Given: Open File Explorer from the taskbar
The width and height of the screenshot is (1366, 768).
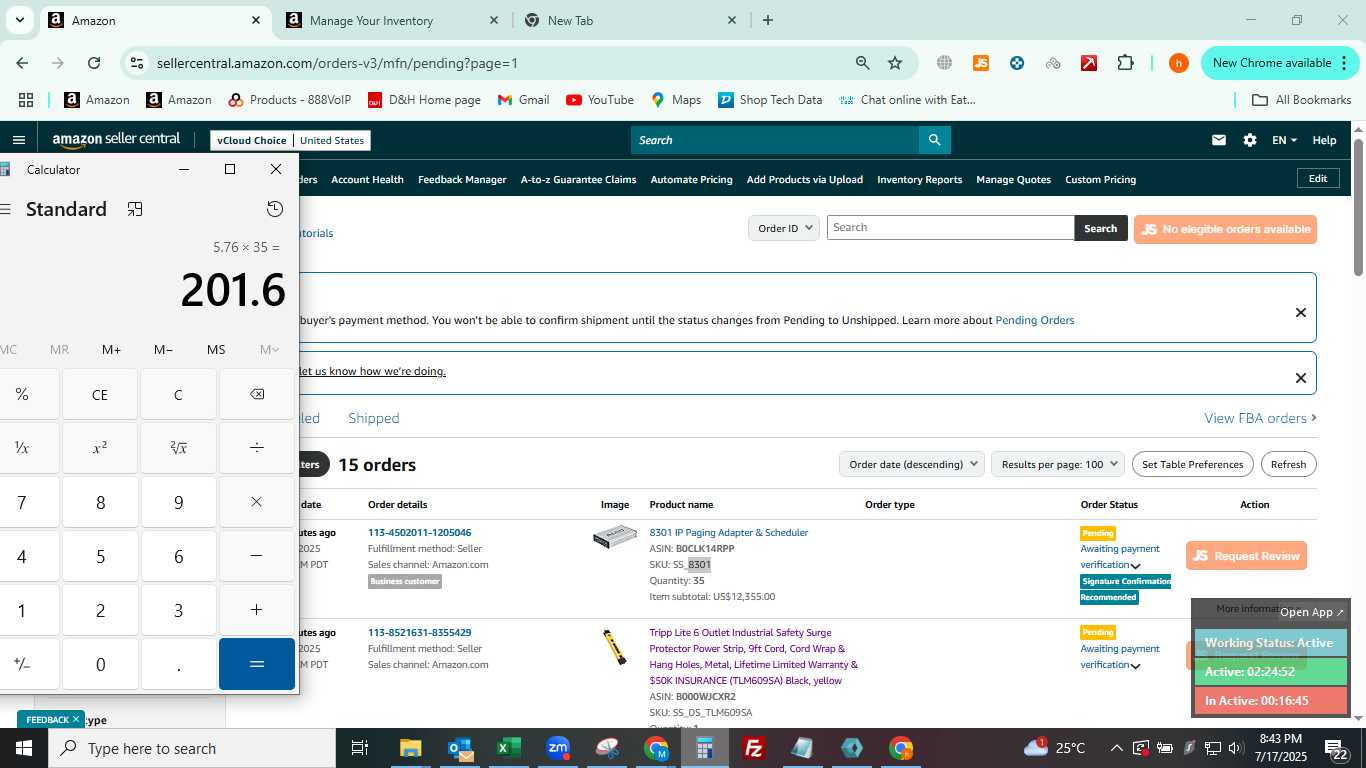Looking at the screenshot, I should [x=411, y=748].
